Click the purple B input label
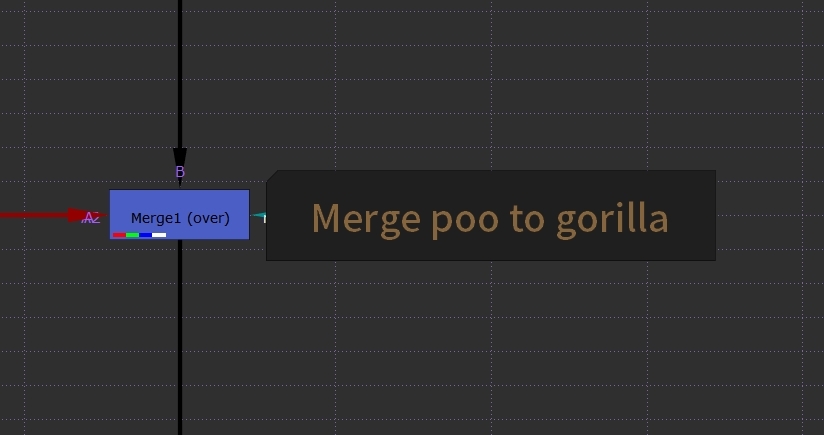The image size is (824, 435). (x=180, y=172)
